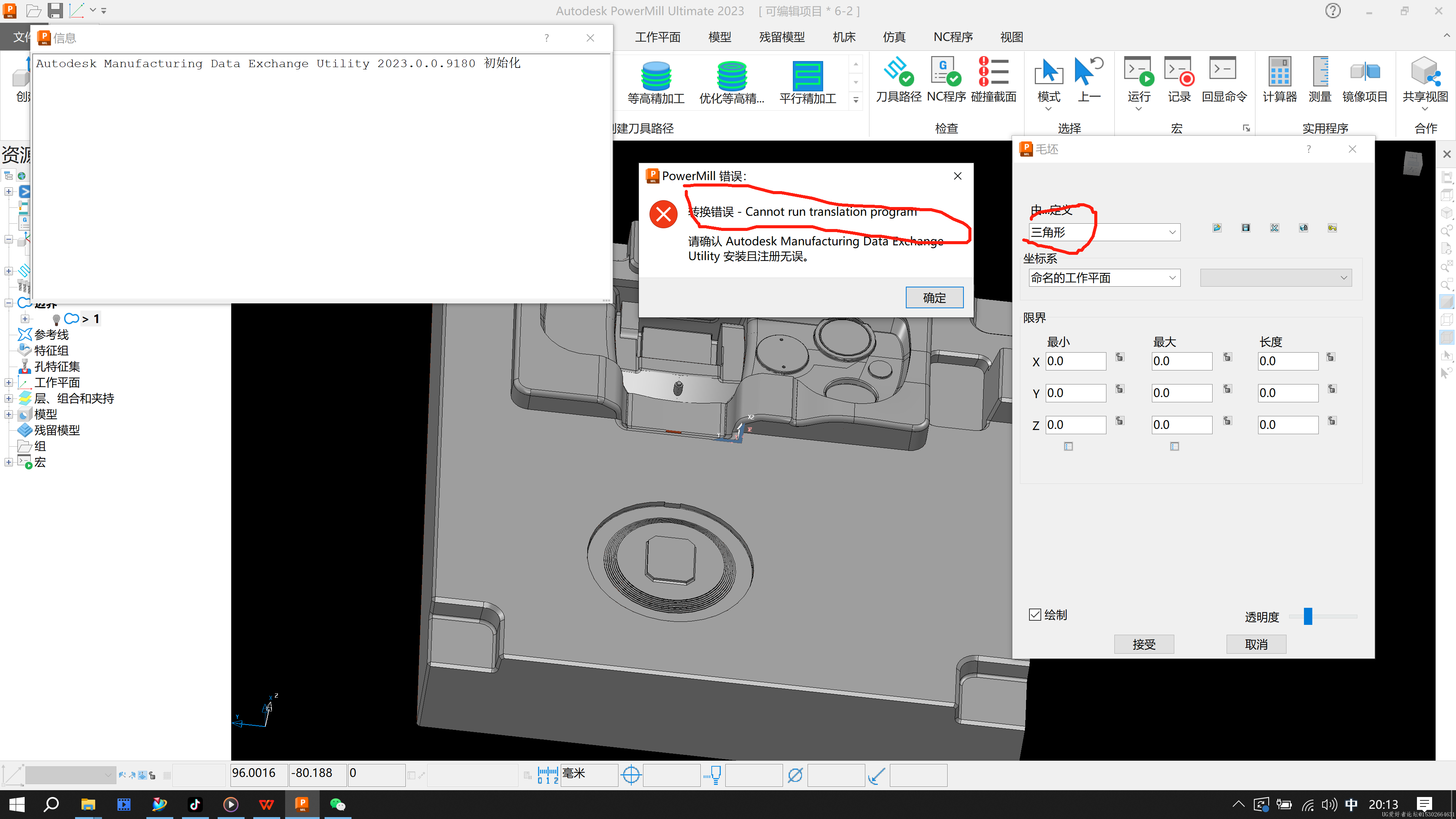Viewport: 1456px width, 819px height.
Task: Switch to the NC程序 ribbon tab
Action: [x=953, y=37]
